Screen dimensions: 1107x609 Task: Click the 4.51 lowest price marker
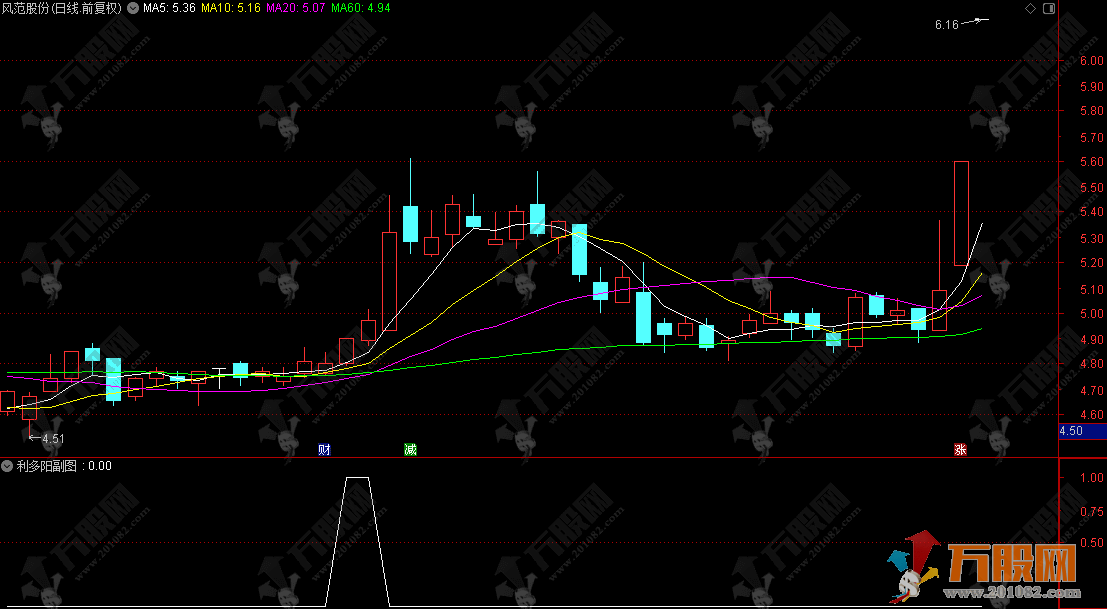tap(50, 438)
